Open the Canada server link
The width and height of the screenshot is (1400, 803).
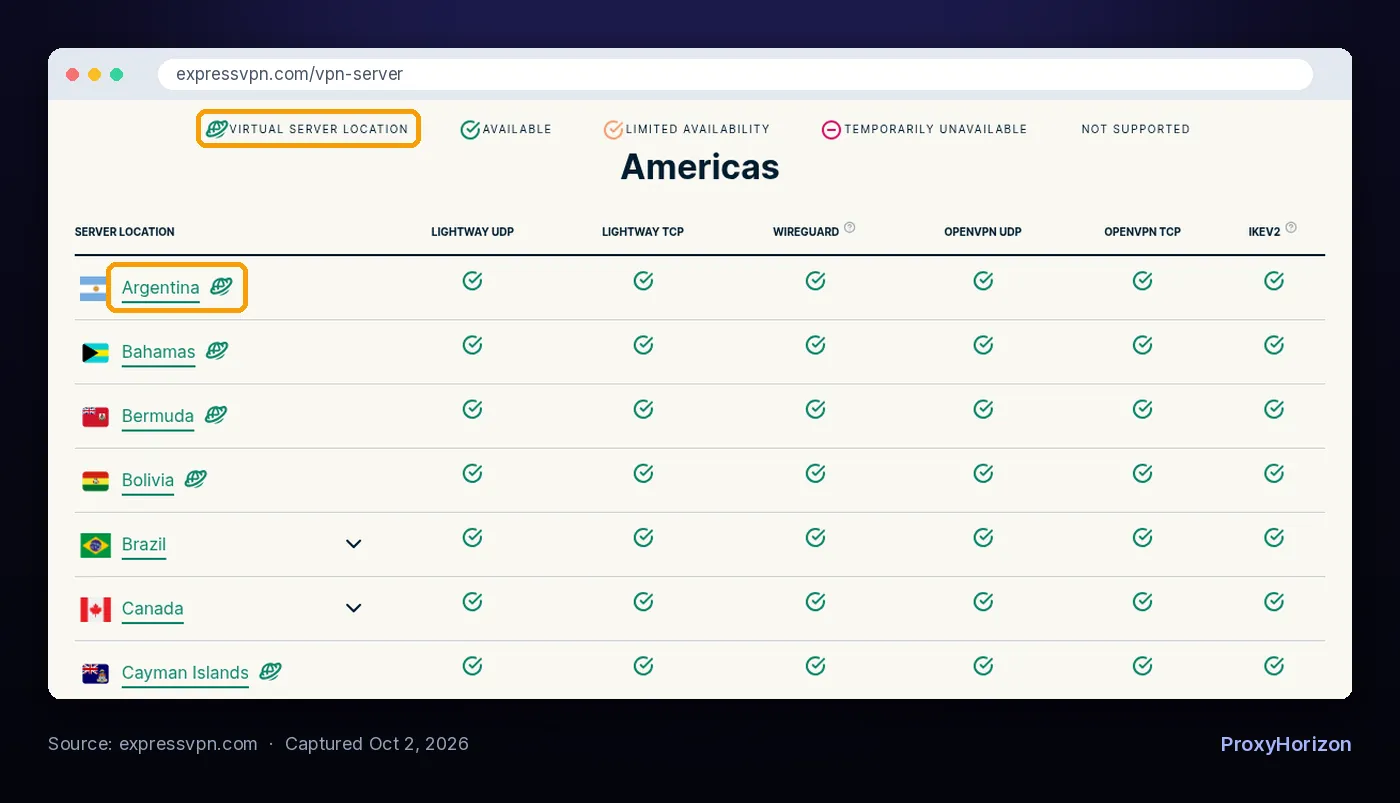[x=152, y=608]
